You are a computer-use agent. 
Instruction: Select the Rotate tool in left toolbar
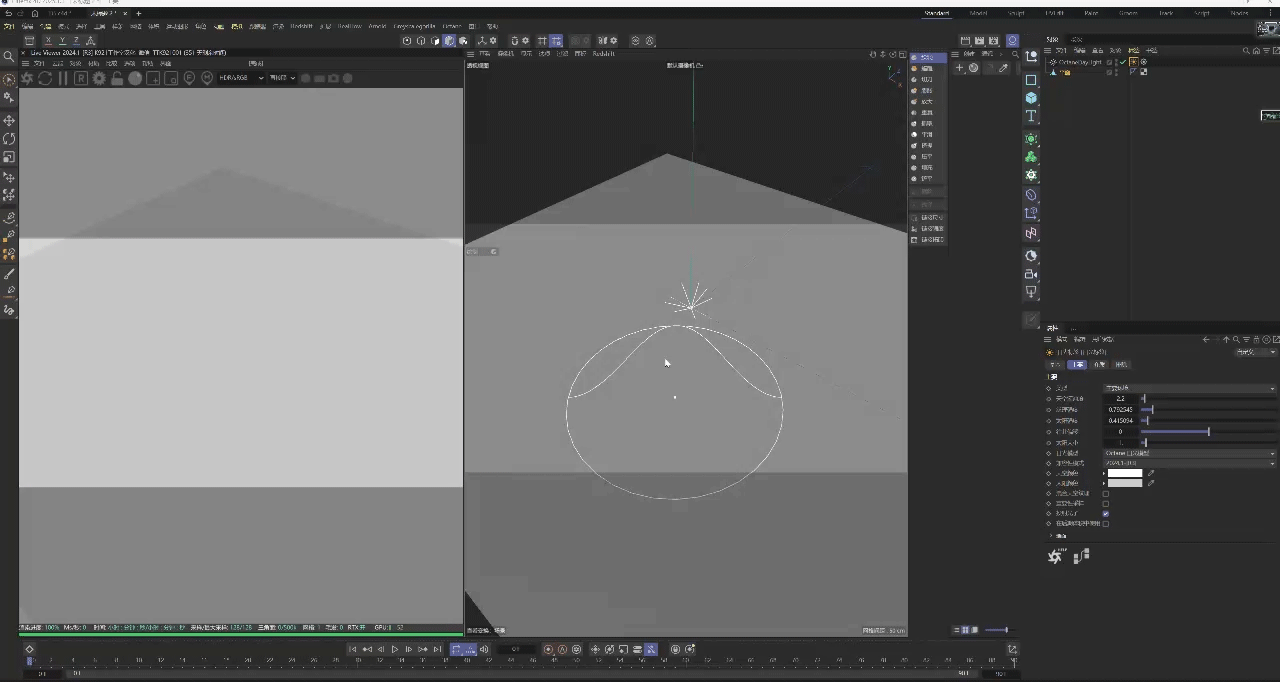tap(9, 139)
